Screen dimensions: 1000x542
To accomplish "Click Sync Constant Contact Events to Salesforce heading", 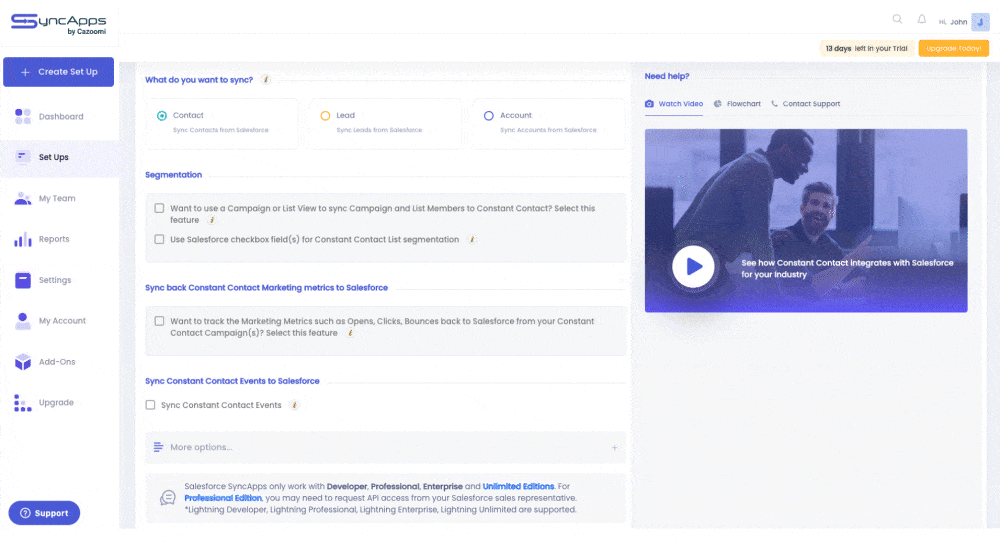I will (x=232, y=381).
